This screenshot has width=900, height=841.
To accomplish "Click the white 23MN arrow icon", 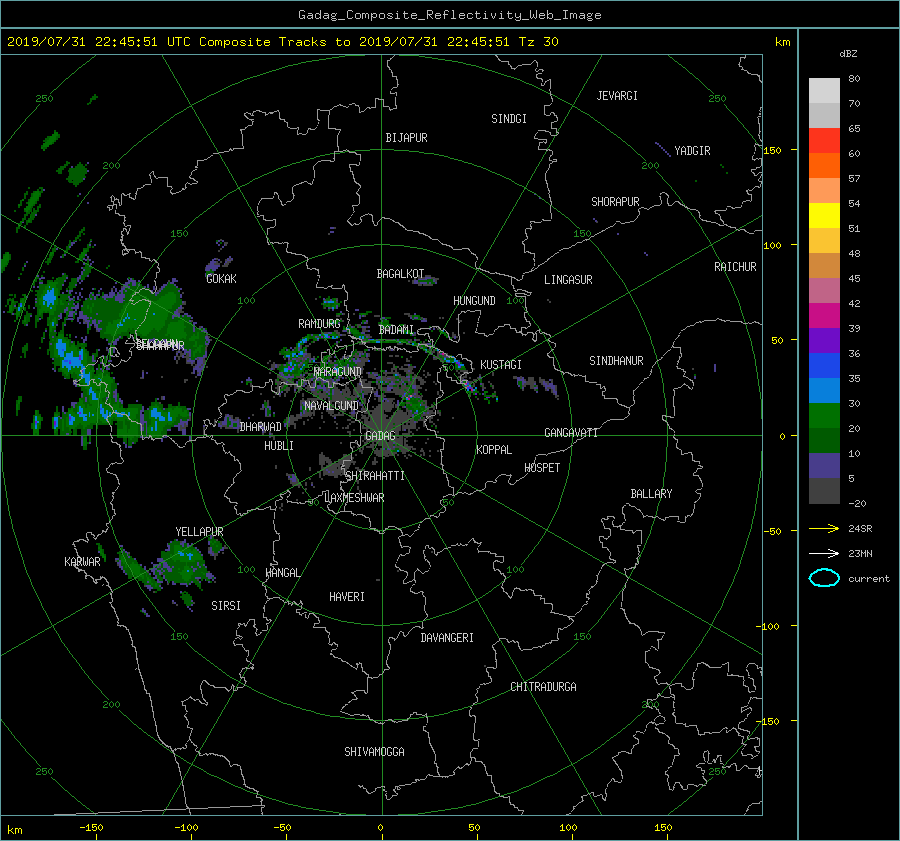I will (824, 553).
